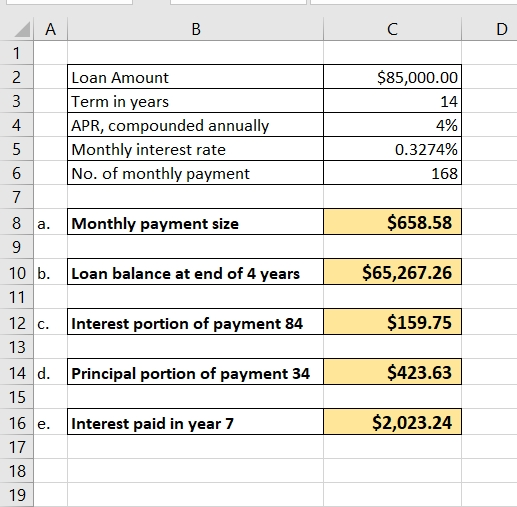The height and width of the screenshot is (507, 517).
Task: Click the select-all corner triangle
Action: click(x=22, y=29)
